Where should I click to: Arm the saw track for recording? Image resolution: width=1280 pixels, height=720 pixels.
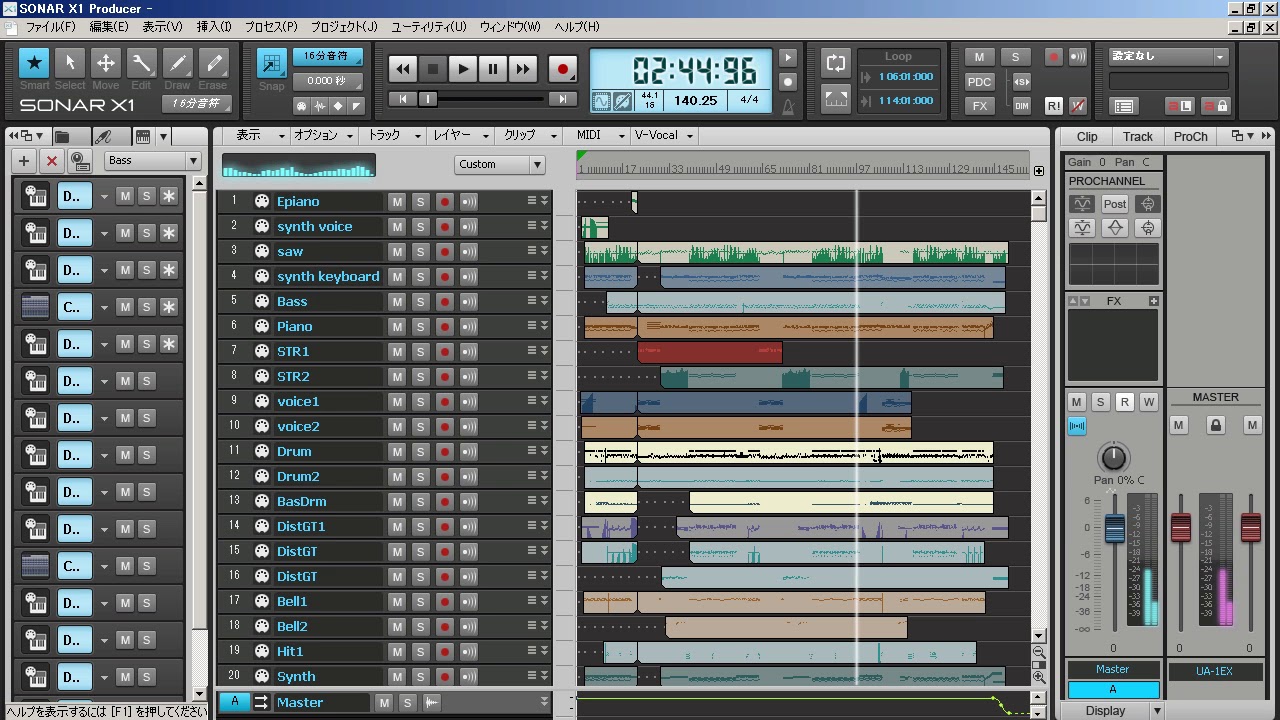(445, 251)
